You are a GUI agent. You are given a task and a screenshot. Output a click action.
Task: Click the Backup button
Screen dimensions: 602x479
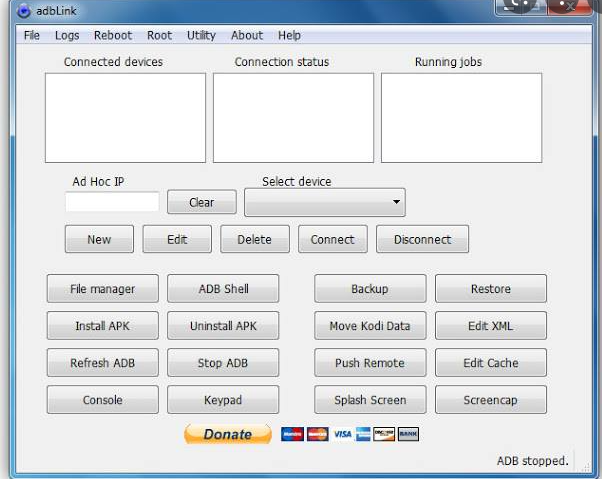pyautogui.click(x=370, y=289)
